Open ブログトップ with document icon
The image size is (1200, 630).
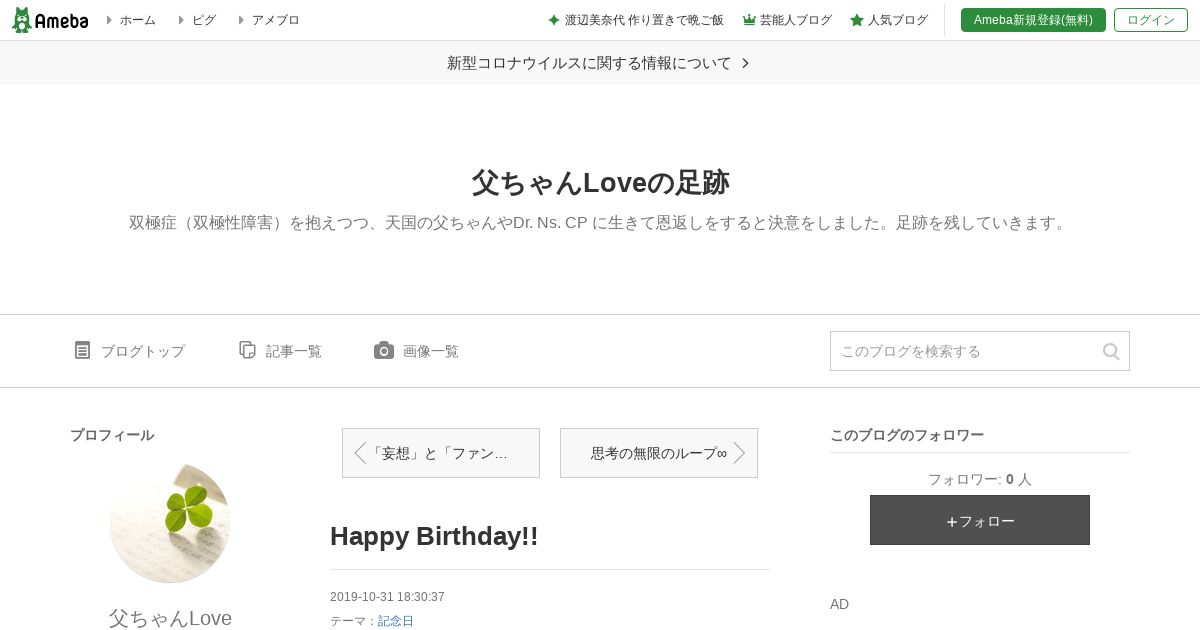point(82,350)
